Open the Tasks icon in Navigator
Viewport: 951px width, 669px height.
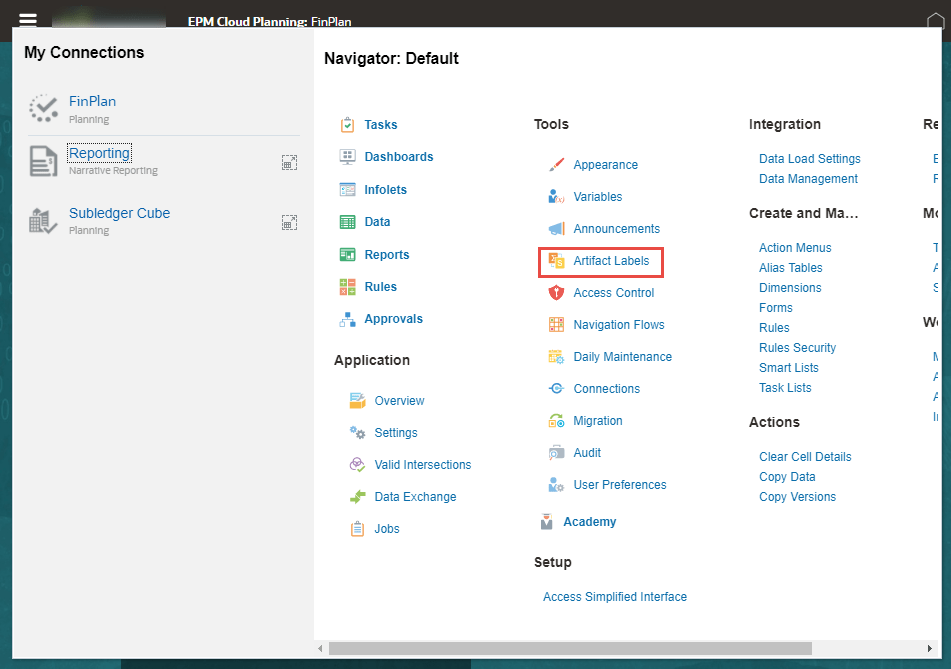coord(347,125)
